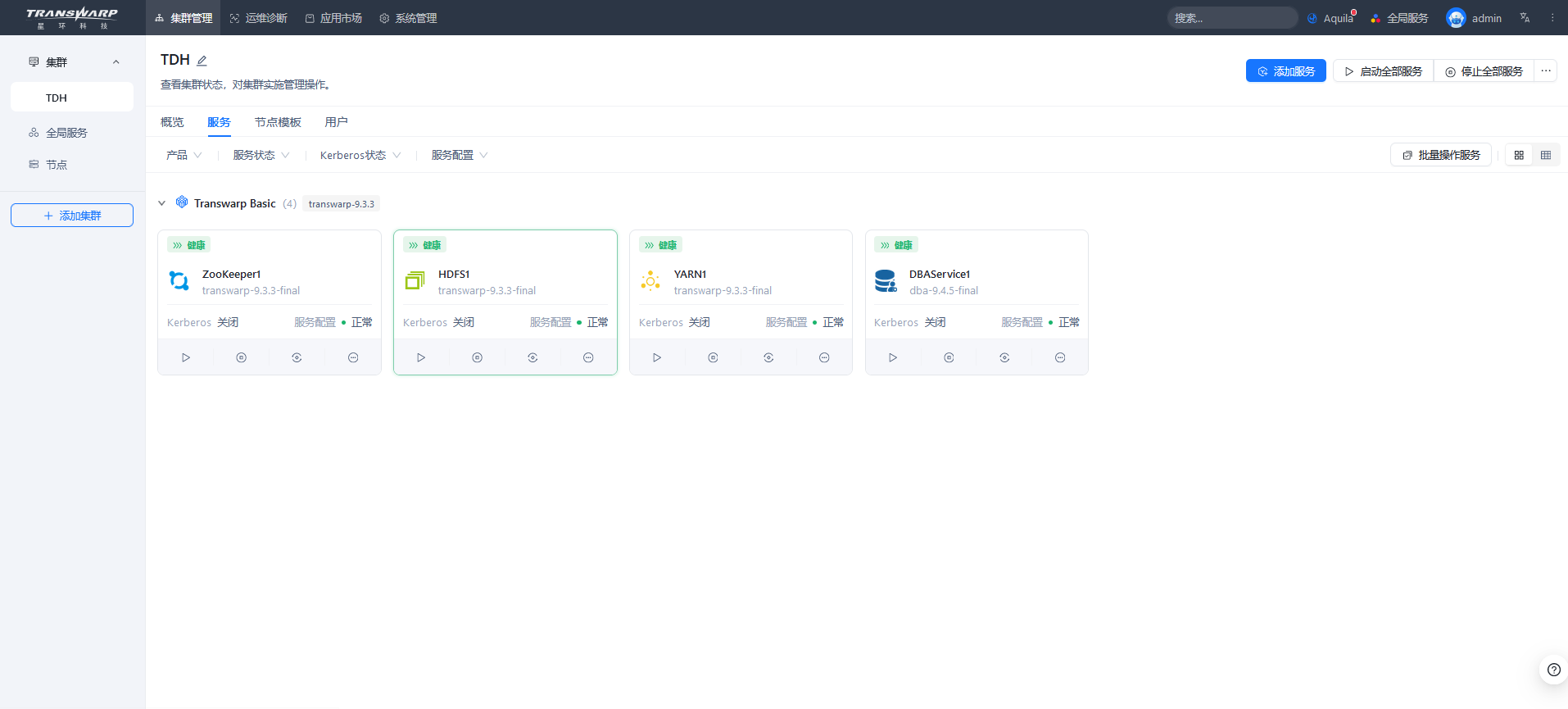This screenshot has height=709, width=1568.
Task: Start the HDFS1 service
Action: pos(421,357)
